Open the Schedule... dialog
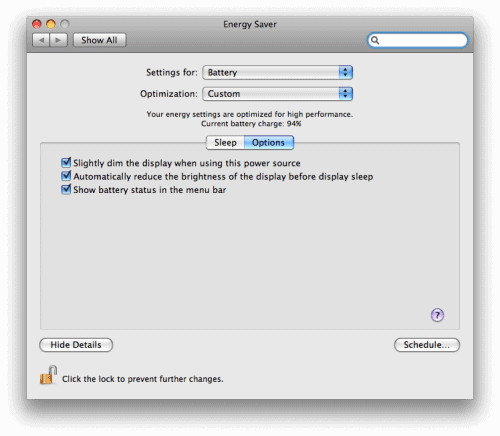This screenshot has height=436, width=500. 427,345
